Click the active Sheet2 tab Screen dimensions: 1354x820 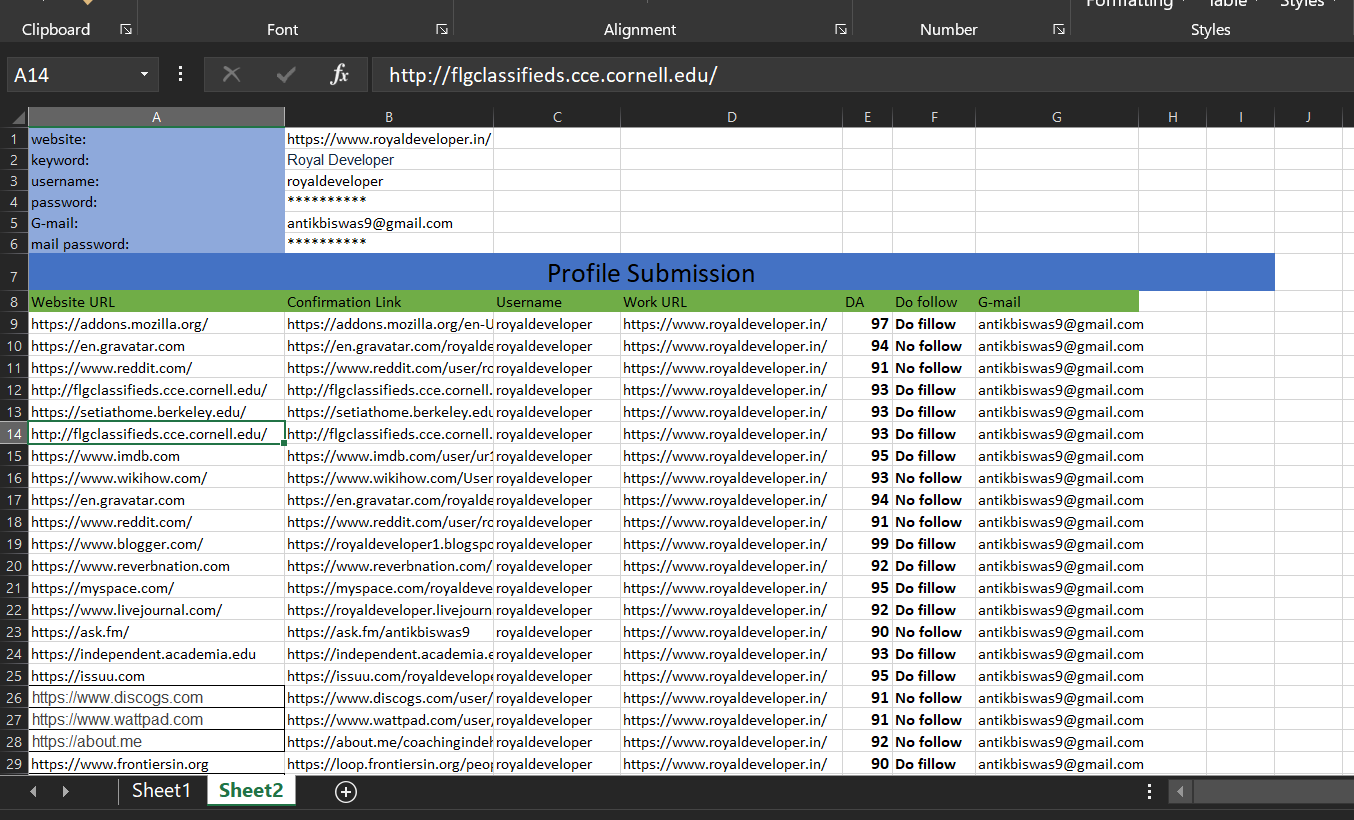pos(249,790)
